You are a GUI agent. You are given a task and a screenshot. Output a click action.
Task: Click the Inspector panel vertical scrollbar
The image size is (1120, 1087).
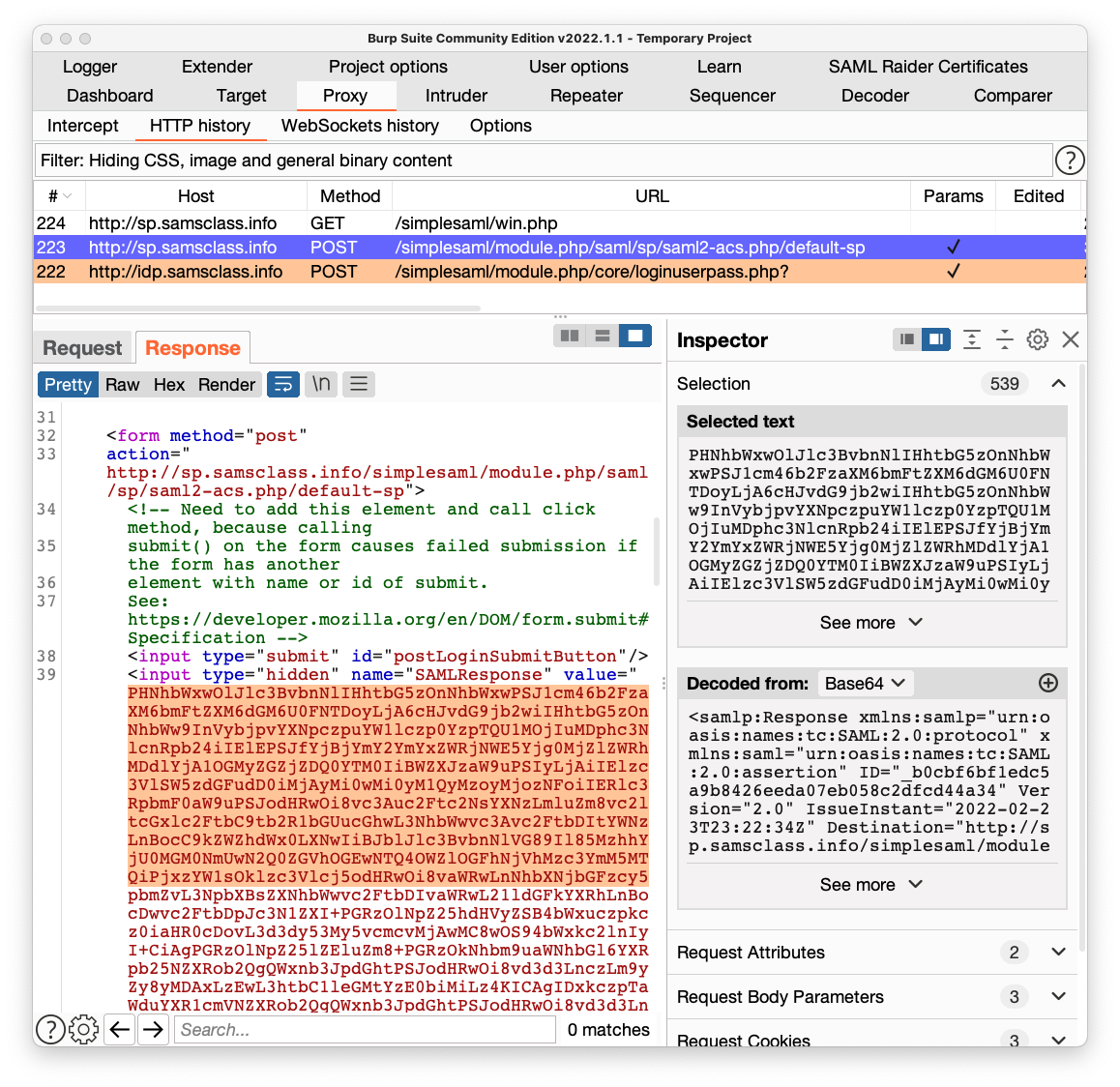(x=1080, y=657)
